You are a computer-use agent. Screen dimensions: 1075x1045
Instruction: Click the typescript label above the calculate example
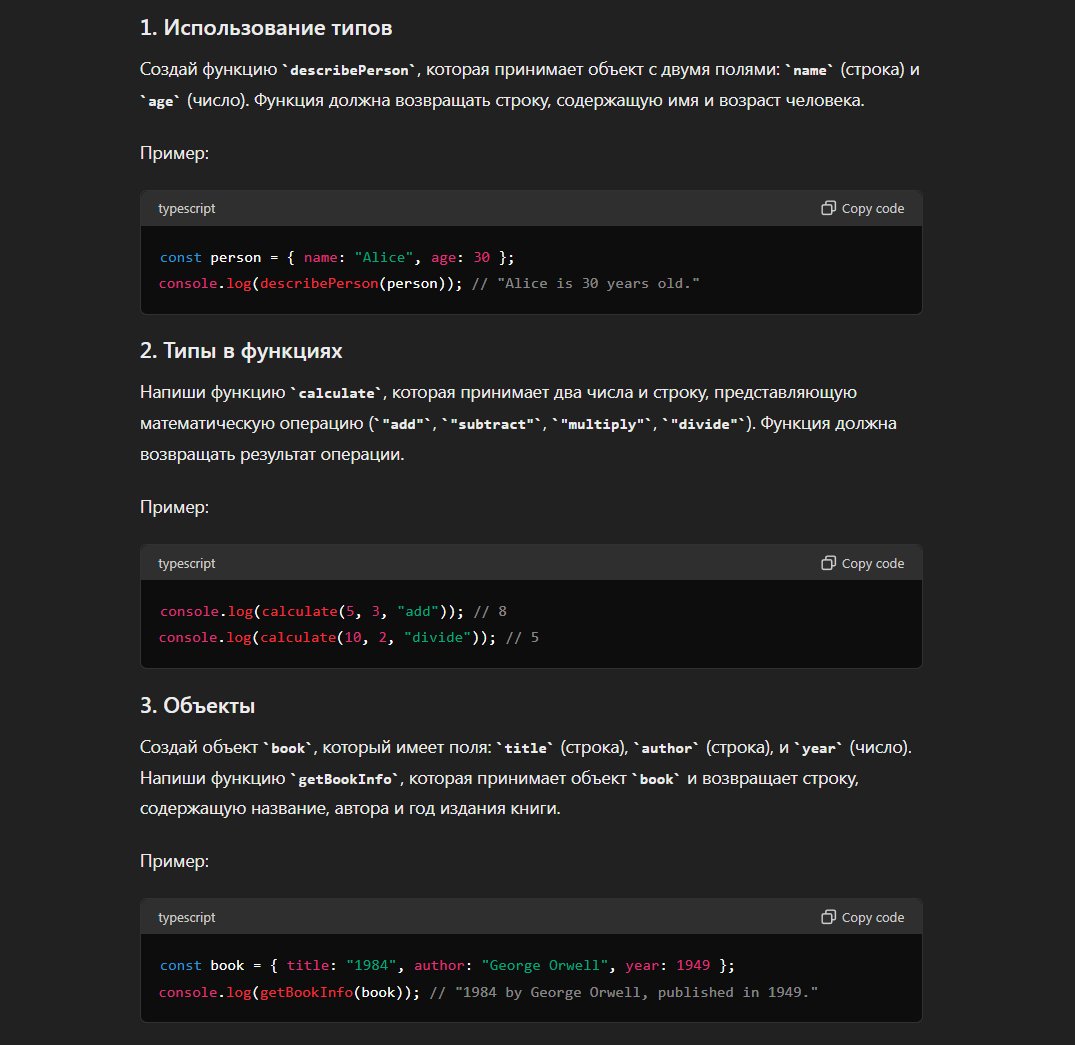[x=186, y=563]
